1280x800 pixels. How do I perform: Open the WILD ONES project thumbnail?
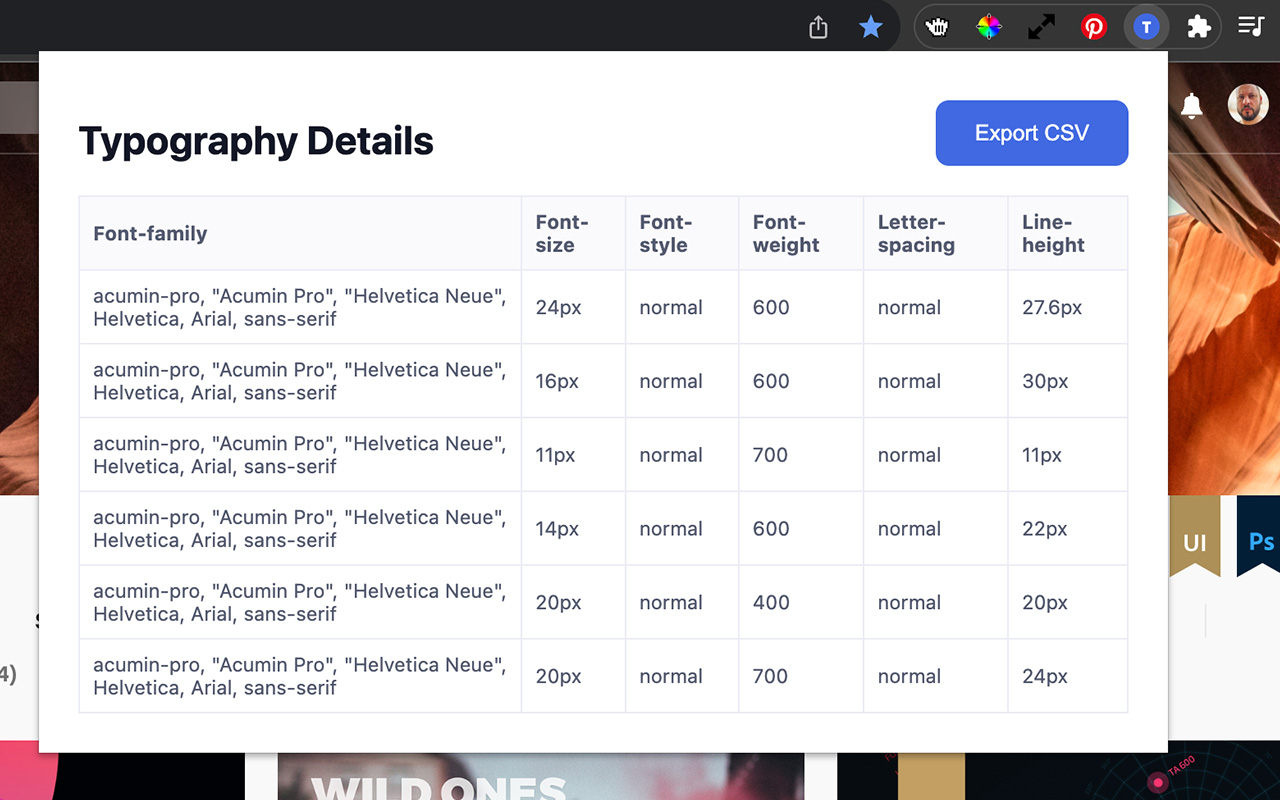coord(541,776)
